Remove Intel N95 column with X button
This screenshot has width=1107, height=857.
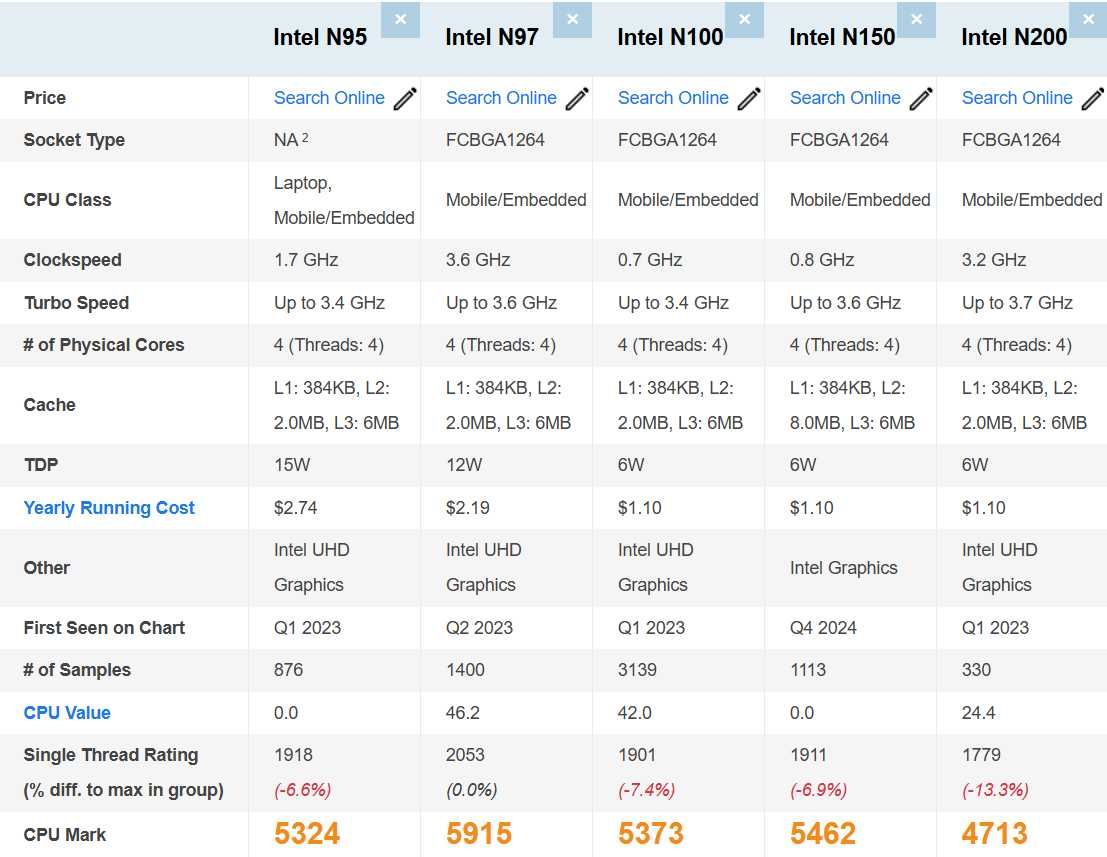coord(400,19)
